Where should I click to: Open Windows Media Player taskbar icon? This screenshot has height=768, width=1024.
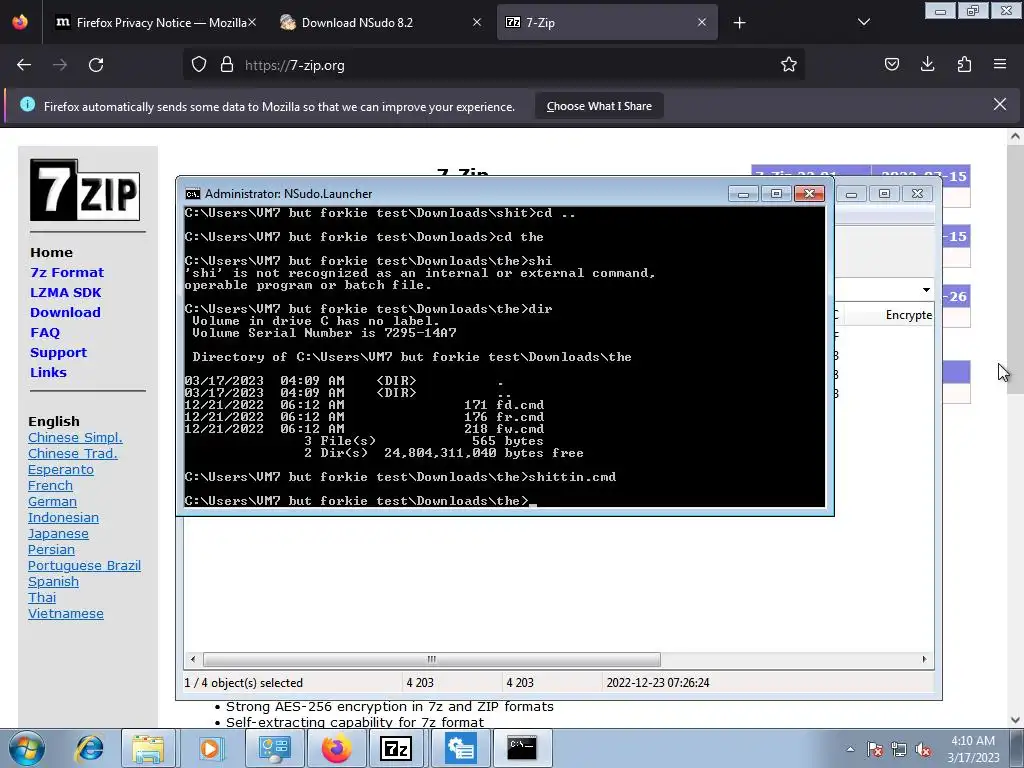[210, 748]
